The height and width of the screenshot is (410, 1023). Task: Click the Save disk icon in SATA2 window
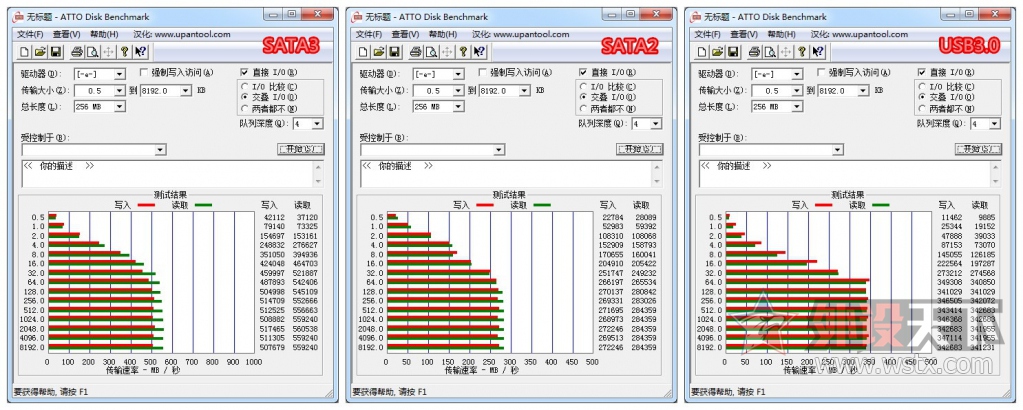[x=393, y=52]
